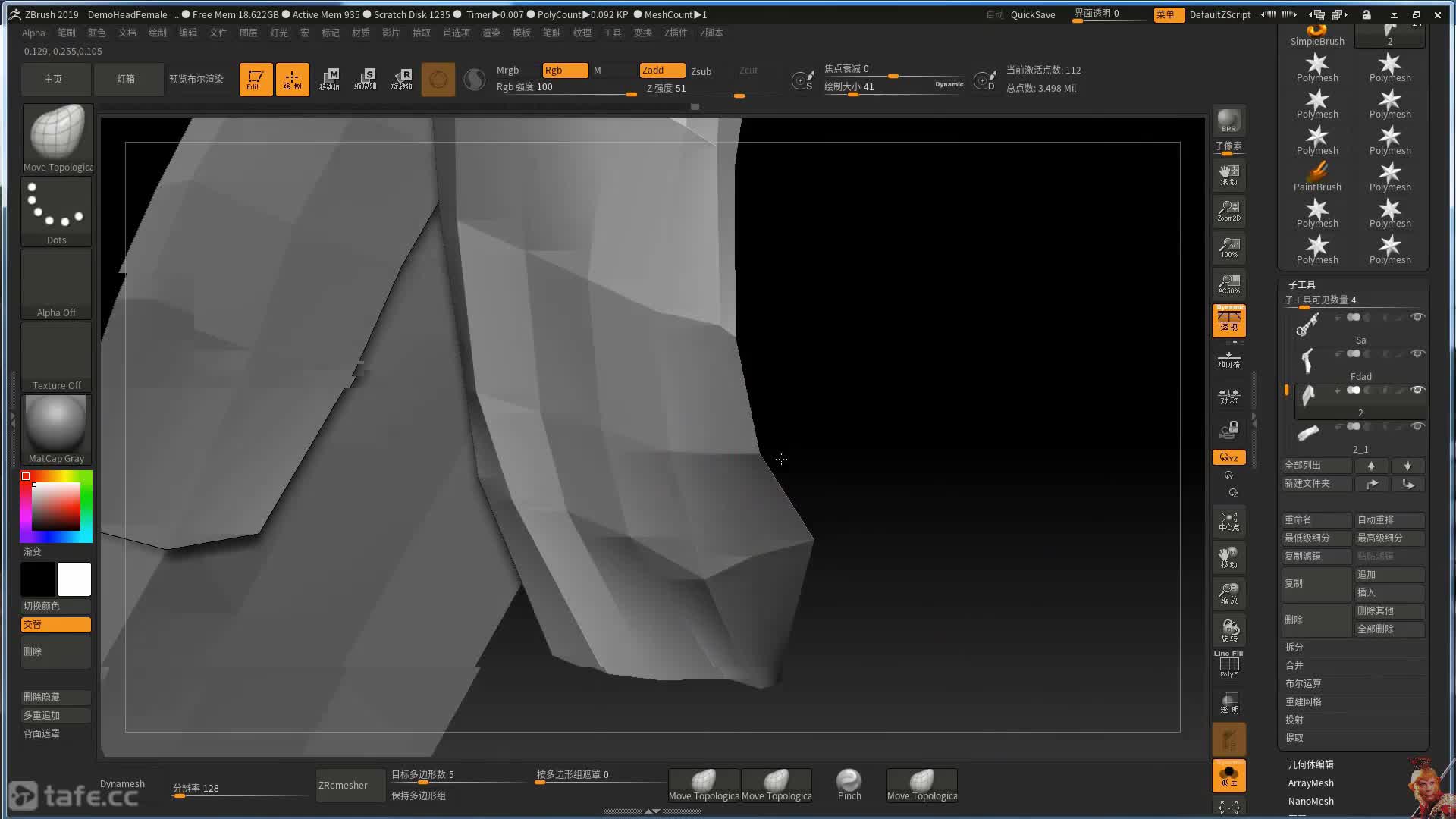Expand the 布尔运算 (Boolean) section

coord(1303,683)
